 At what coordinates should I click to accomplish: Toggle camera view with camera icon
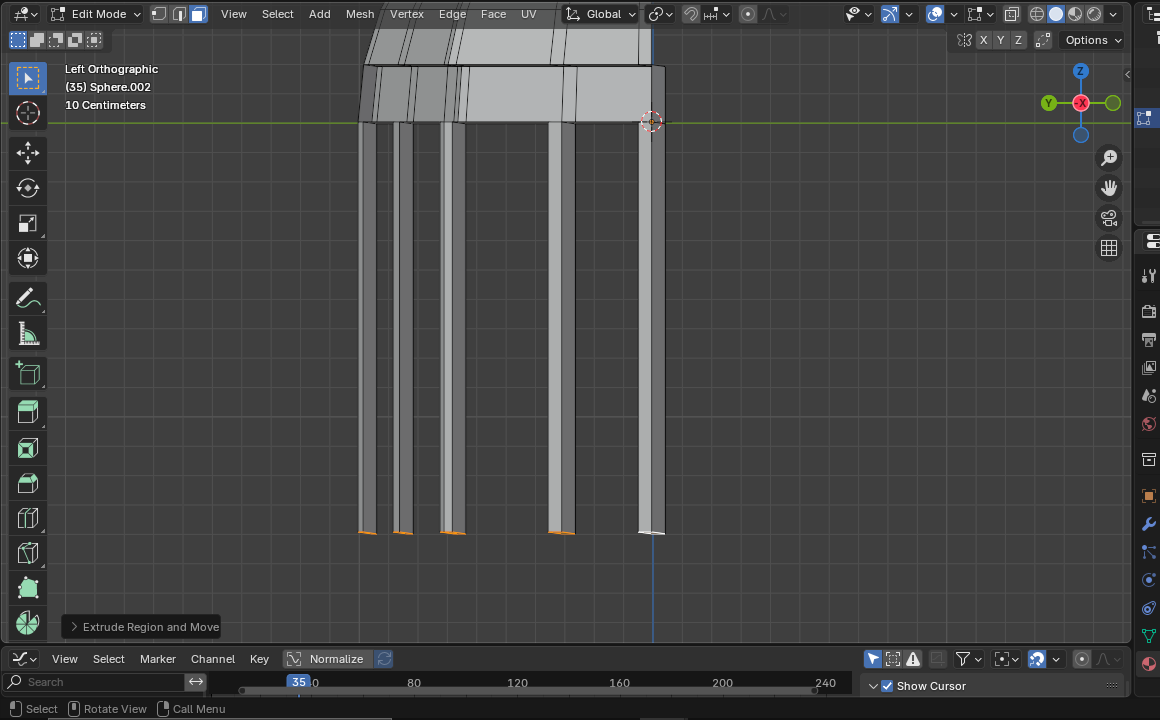[1108, 218]
